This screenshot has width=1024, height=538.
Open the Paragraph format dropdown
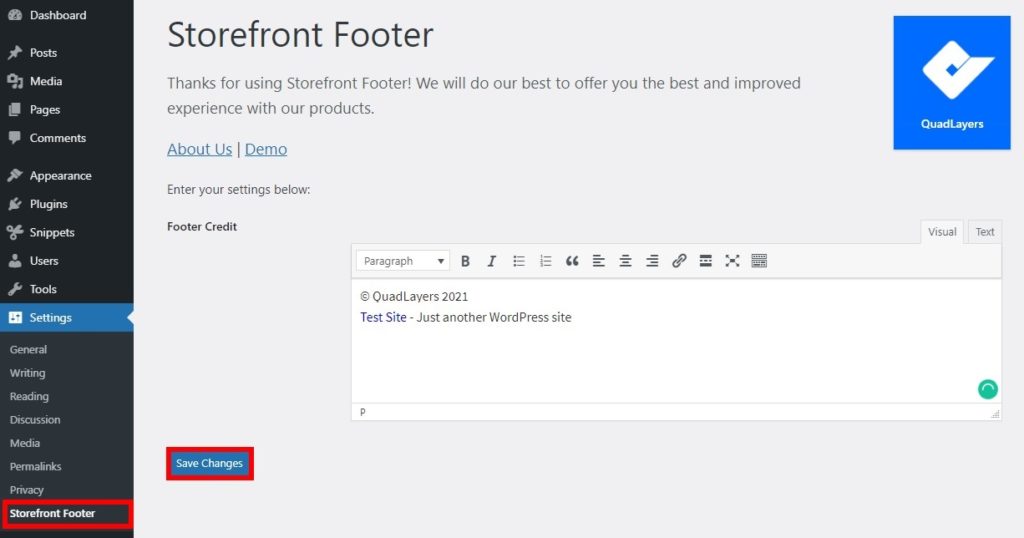click(403, 261)
